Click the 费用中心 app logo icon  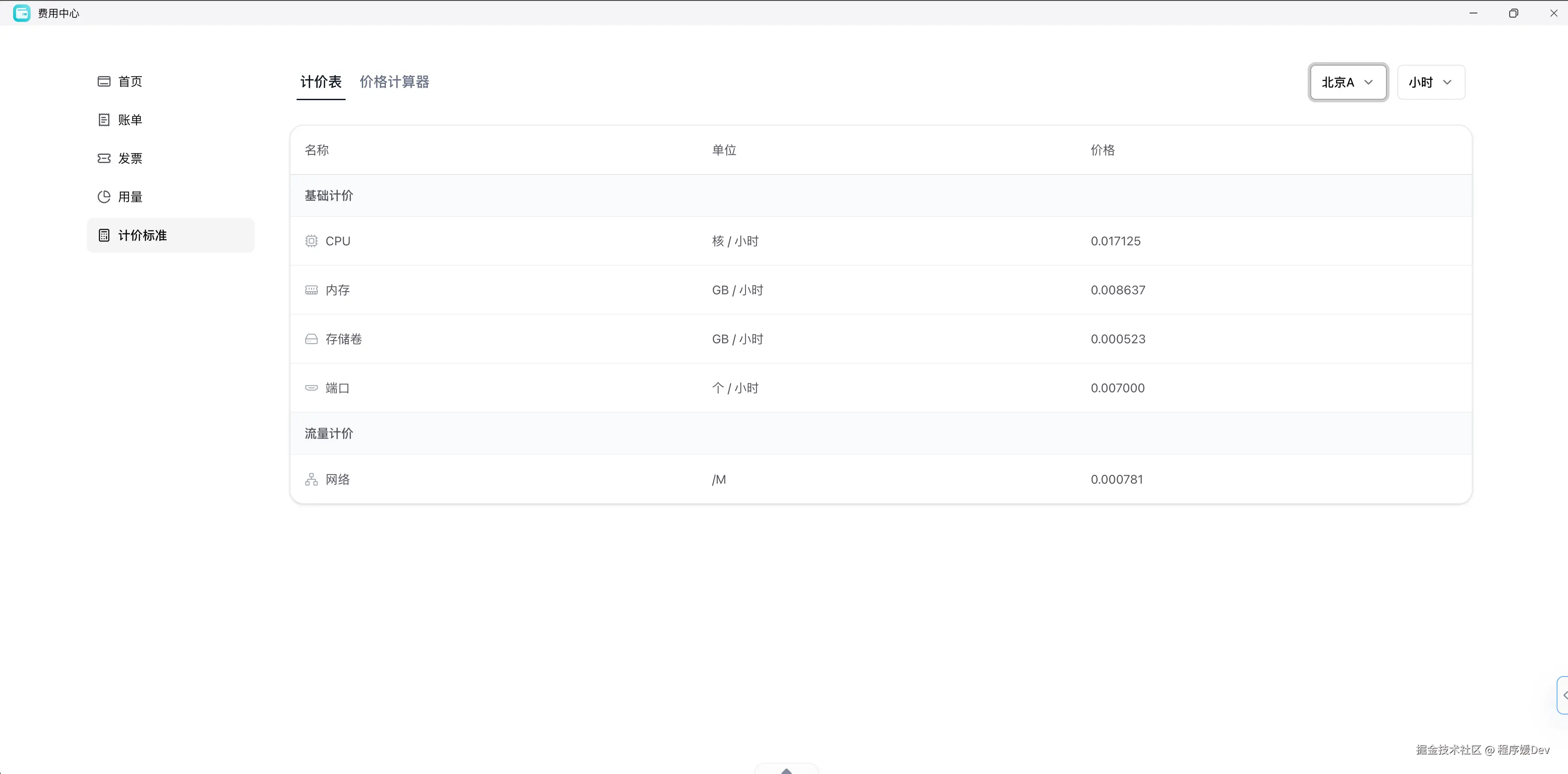point(22,13)
